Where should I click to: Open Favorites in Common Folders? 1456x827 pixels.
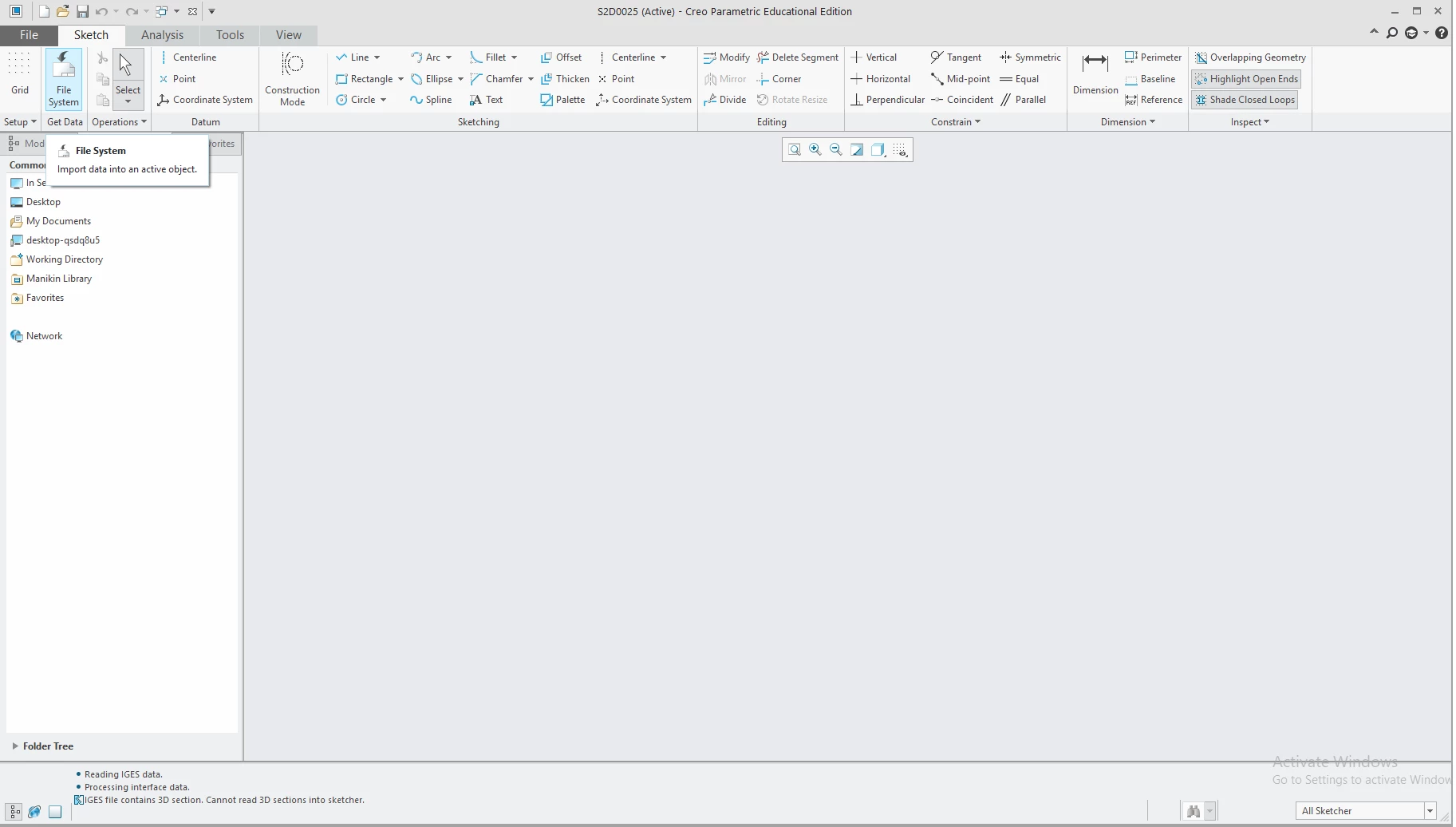(37, 298)
